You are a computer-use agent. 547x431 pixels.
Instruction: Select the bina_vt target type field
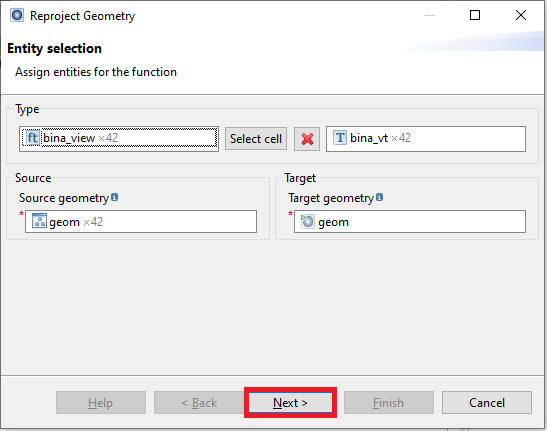coord(426,139)
